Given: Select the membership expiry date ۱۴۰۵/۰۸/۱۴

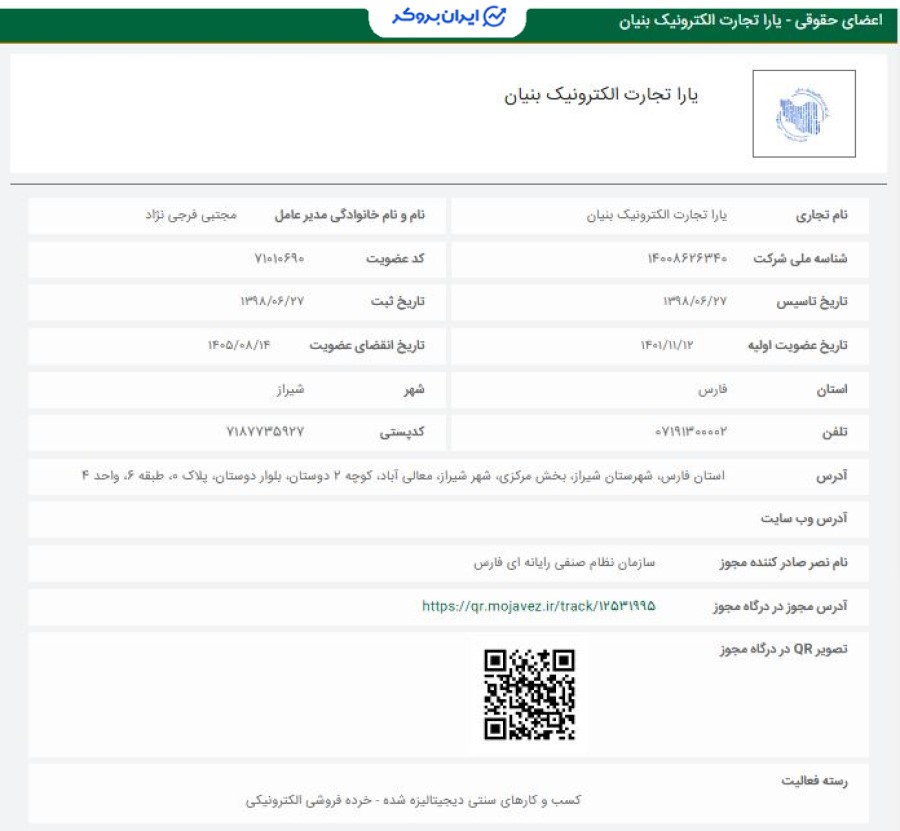Looking at the screenshot, I should coord(238,345).
